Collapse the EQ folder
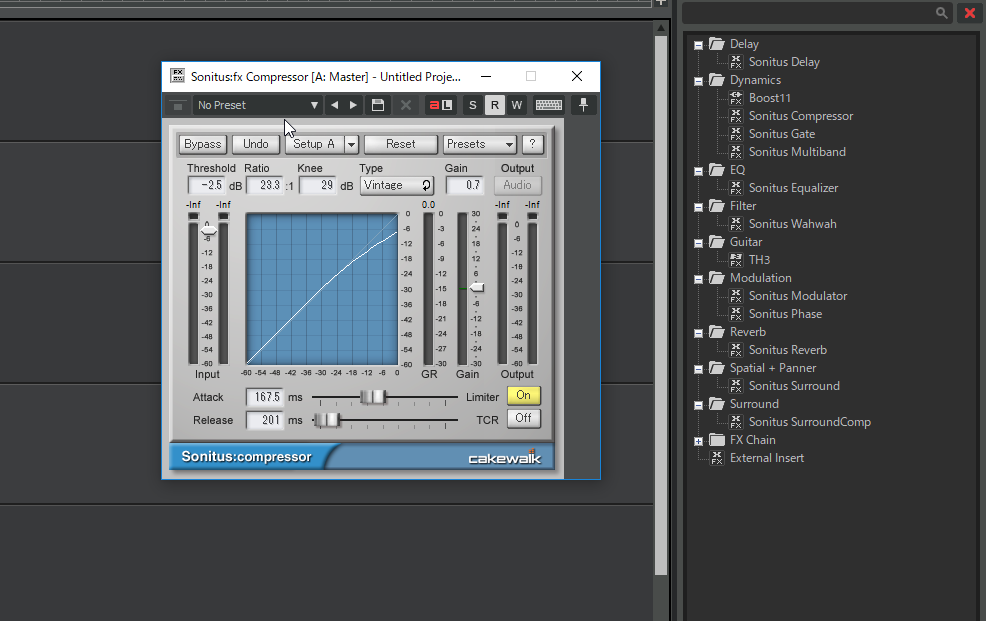 click(x=698, y=171)
